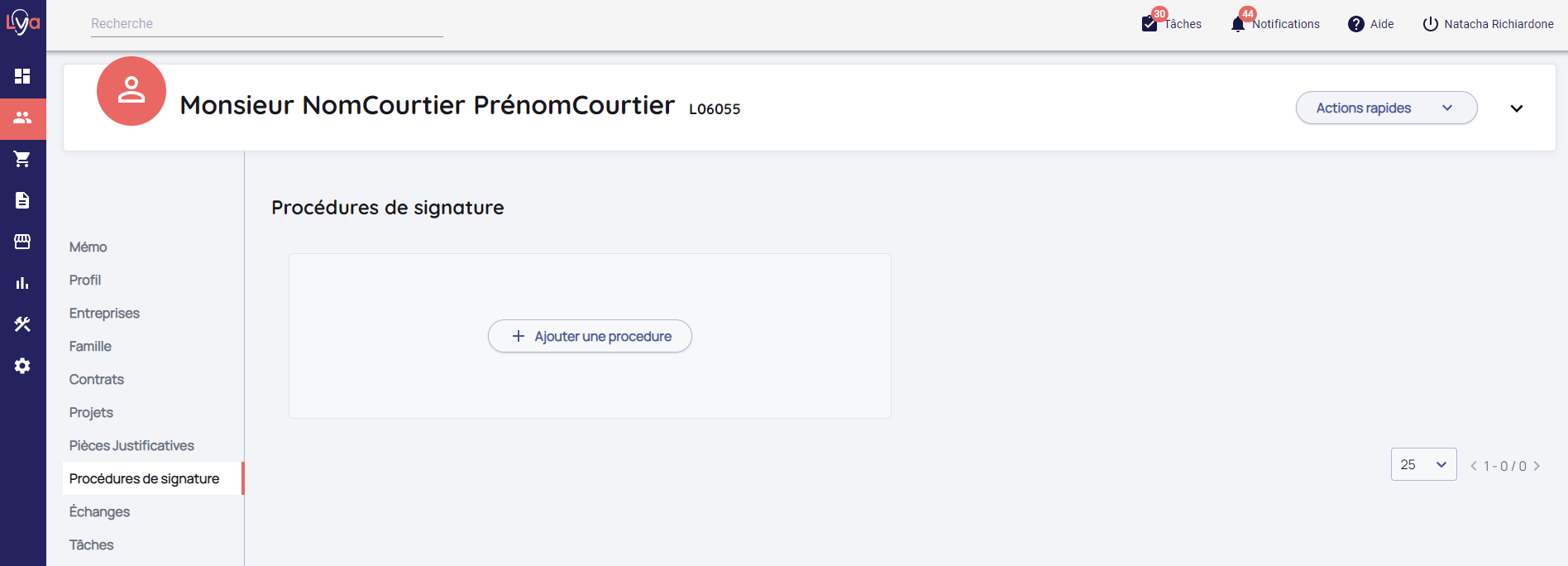
Task: Click Ajouter une procedure button
Action: (590, 336)
